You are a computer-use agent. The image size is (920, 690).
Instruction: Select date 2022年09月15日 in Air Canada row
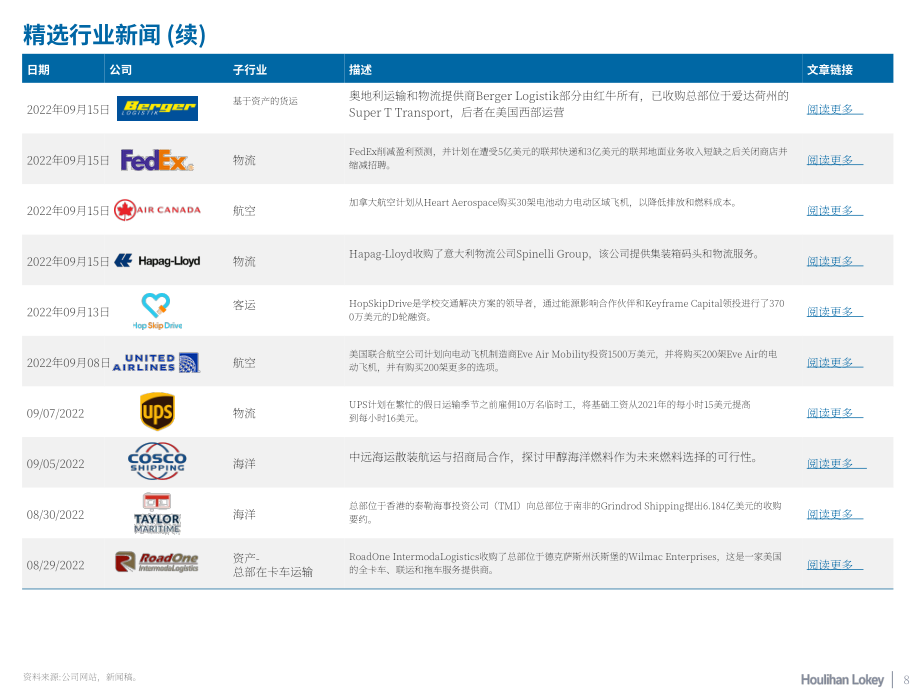point(68,211)
